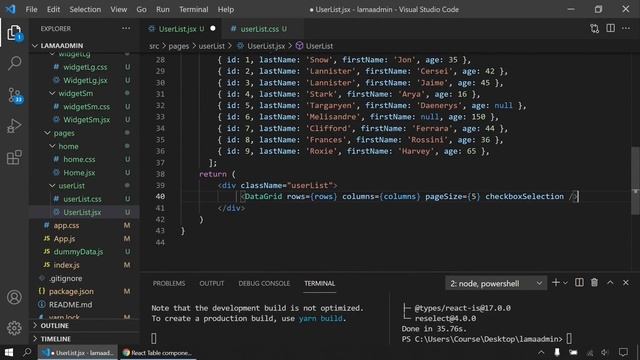The image size is (640, 360).
Task: Add a new terminal with plus icon
Action: click(x=556, y=282)
